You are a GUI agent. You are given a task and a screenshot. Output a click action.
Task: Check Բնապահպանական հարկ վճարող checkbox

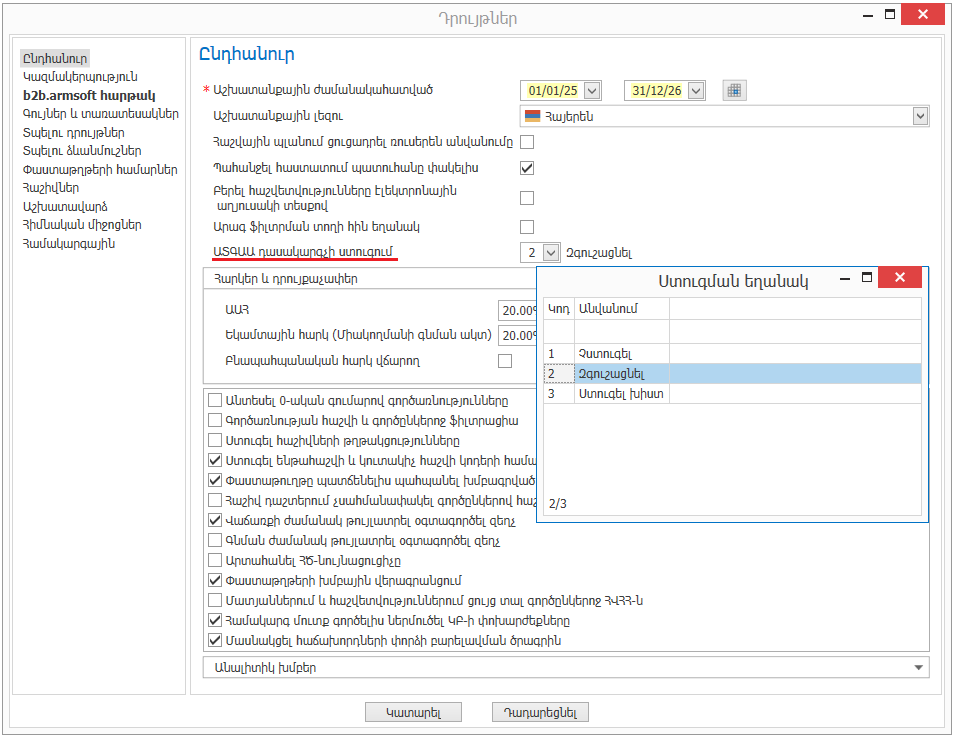(x=505, y=360)
